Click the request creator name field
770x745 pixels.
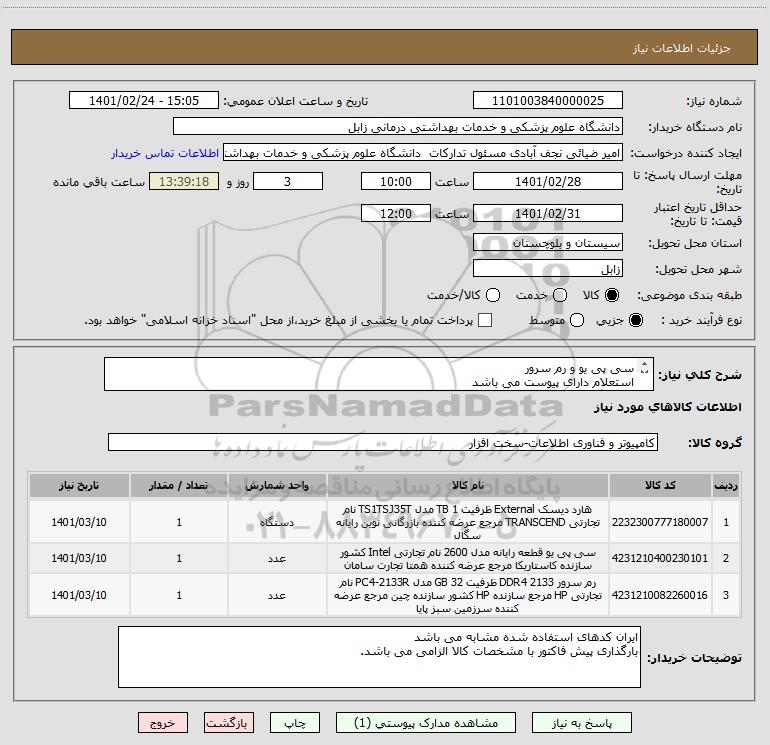423,153
